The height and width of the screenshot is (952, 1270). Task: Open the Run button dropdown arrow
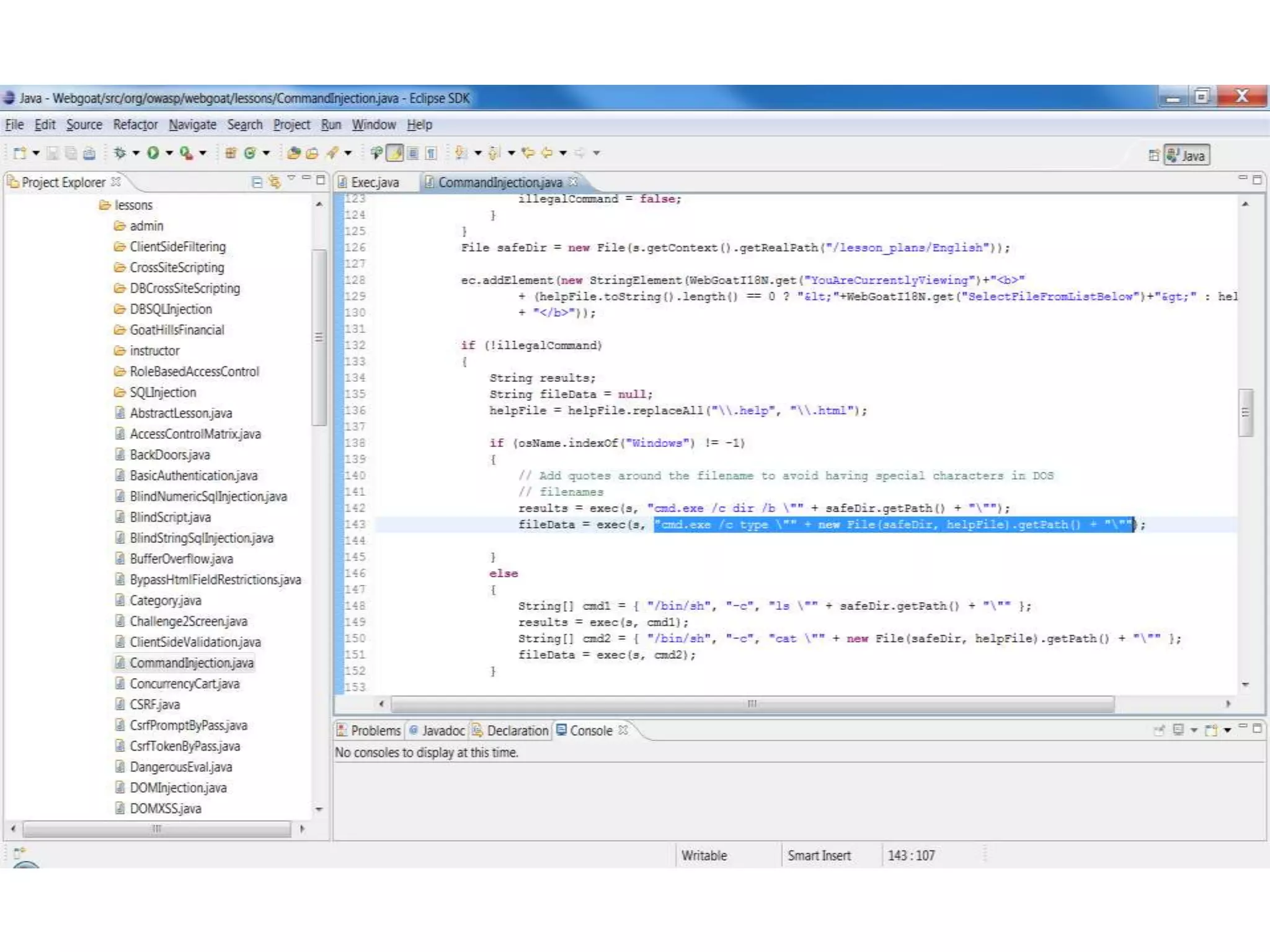pos(169,152)
